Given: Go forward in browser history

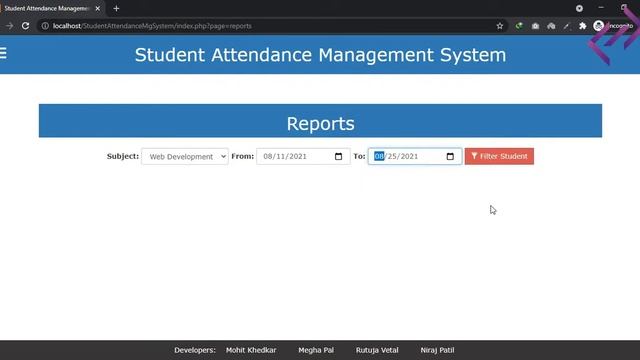Looking at the screenshot, I should 9,26.
